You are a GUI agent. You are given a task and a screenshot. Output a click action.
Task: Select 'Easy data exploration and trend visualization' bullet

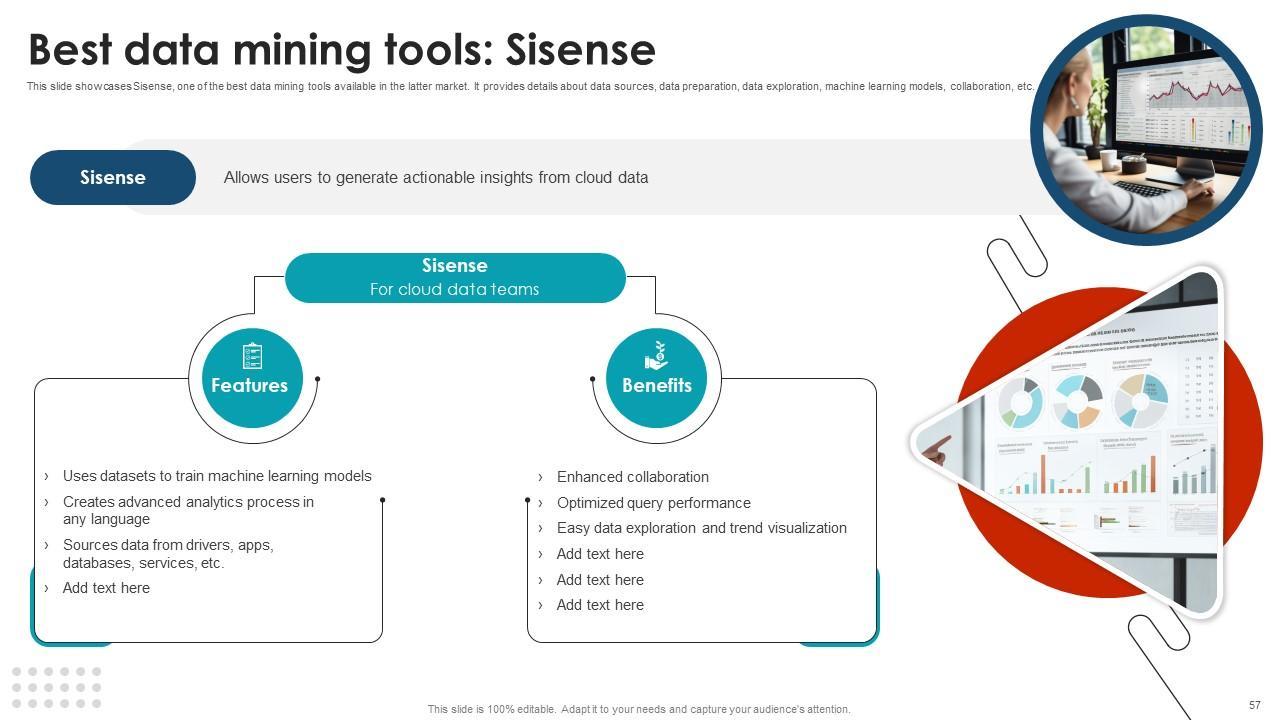tap(702, 528)
